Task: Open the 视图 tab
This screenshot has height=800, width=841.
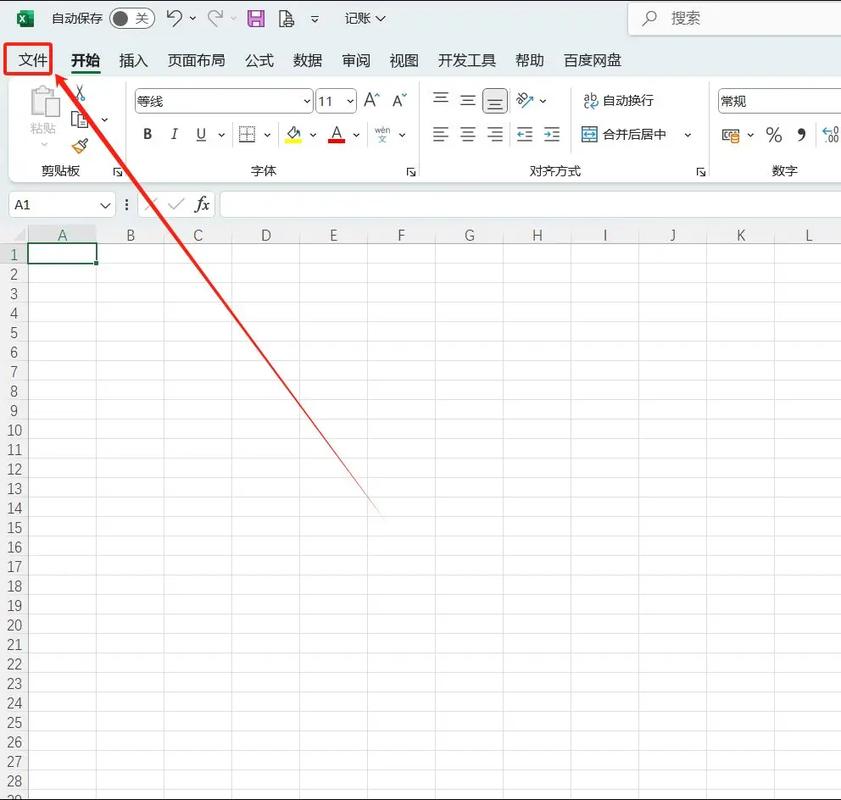Action: [404, 60]
